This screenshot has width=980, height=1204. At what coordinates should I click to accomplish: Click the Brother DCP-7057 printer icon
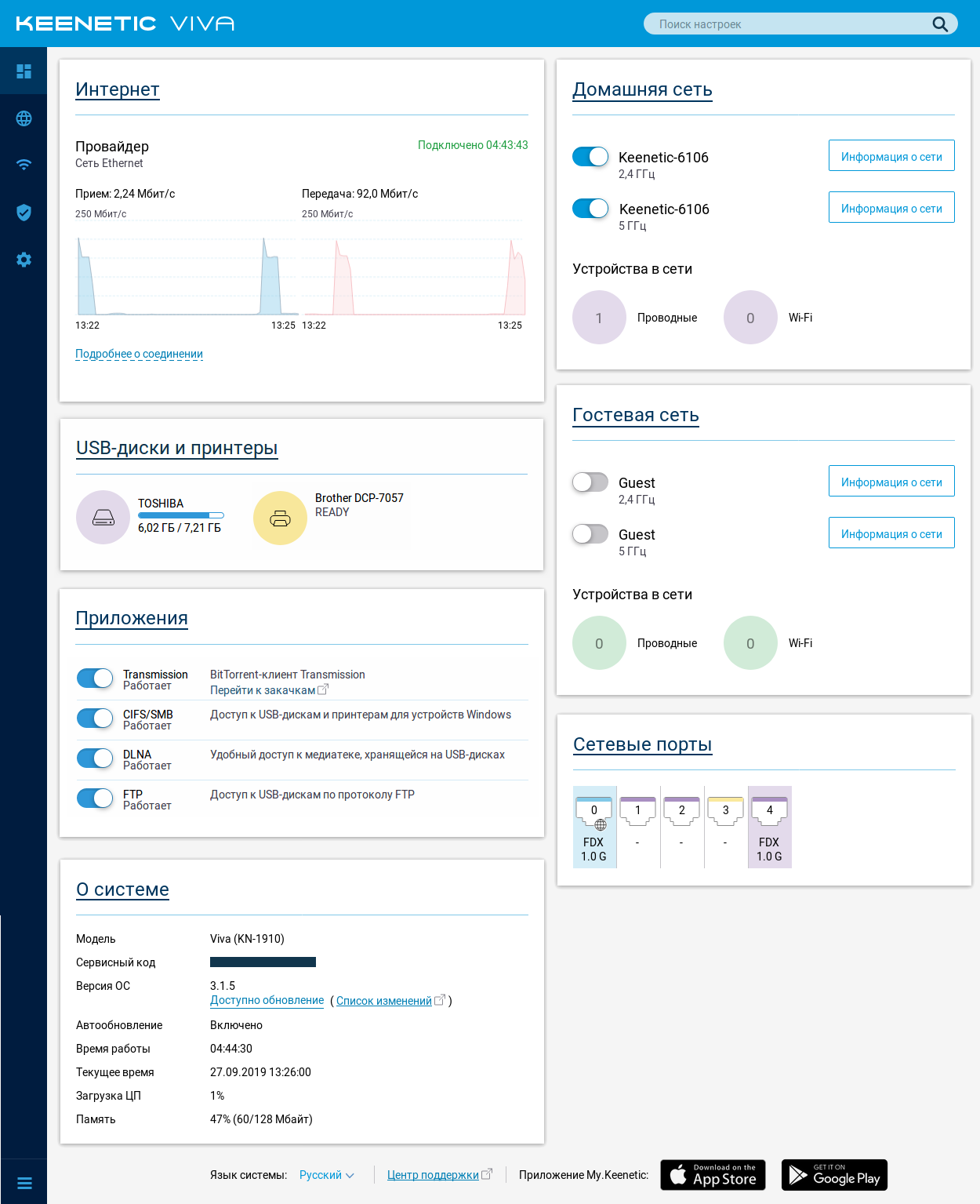(x=280, y=518)
